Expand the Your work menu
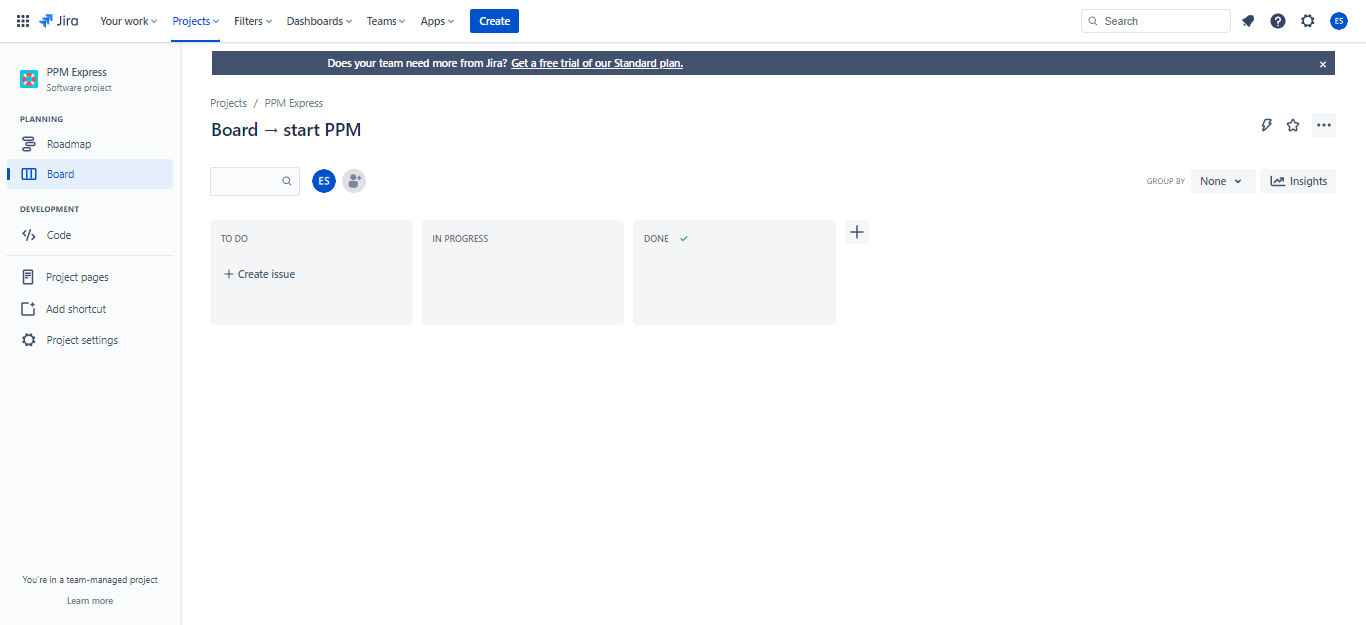 click(129, 21)
